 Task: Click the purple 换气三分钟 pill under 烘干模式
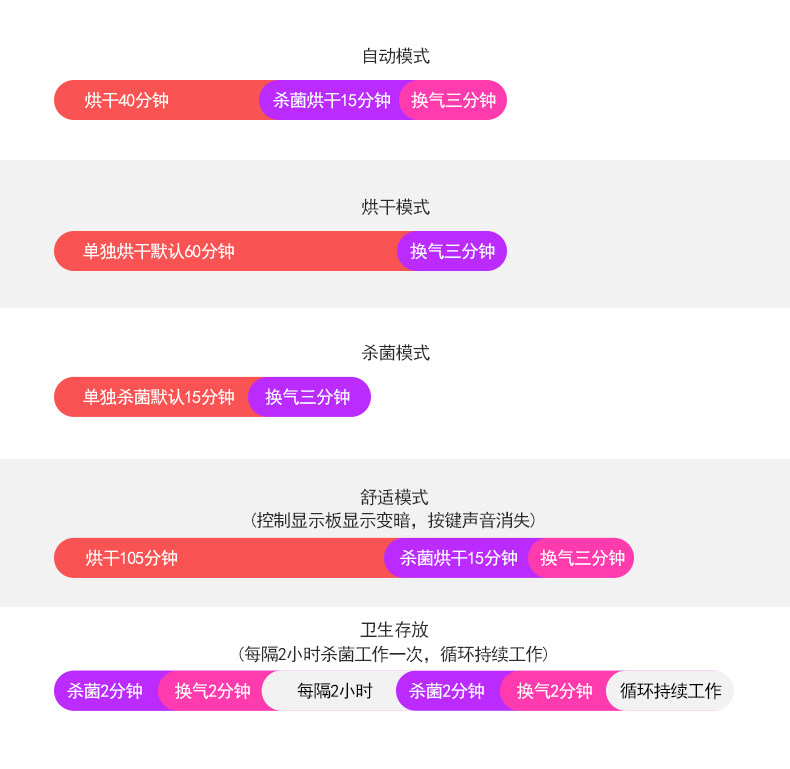[x=452, y=251]
